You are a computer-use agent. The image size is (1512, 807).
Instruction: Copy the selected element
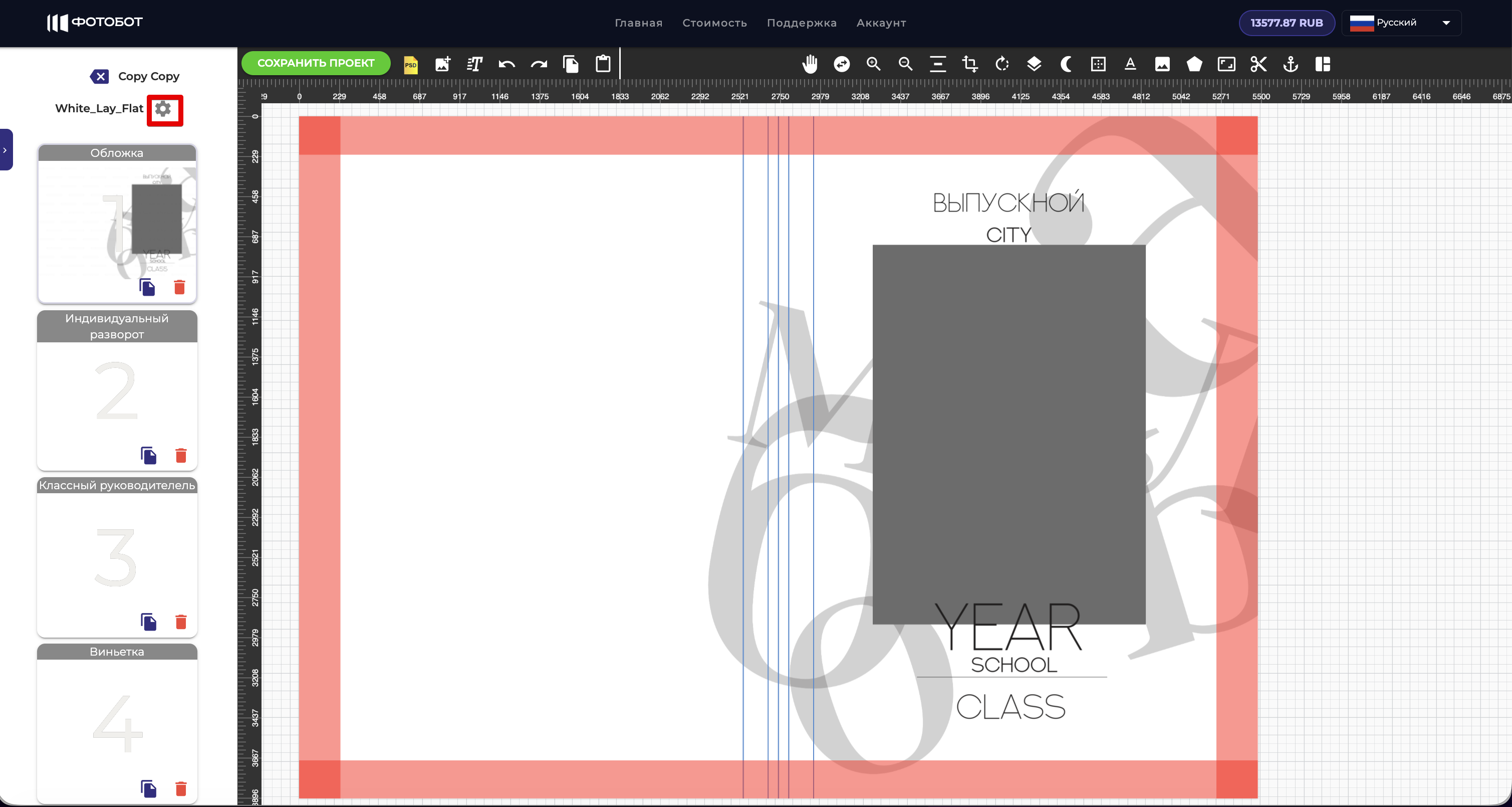coord(571,64)
